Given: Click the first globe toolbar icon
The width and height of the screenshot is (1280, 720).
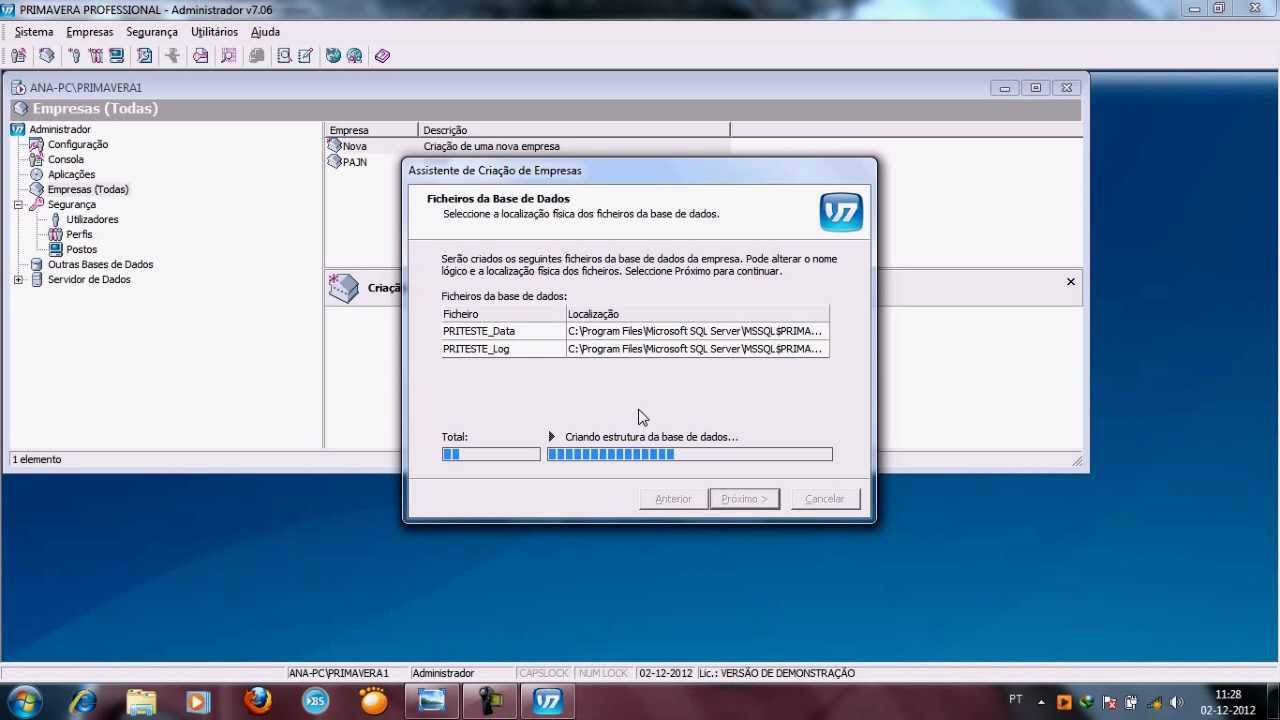Looking at the screenshot, I should (x=334, y=56).
